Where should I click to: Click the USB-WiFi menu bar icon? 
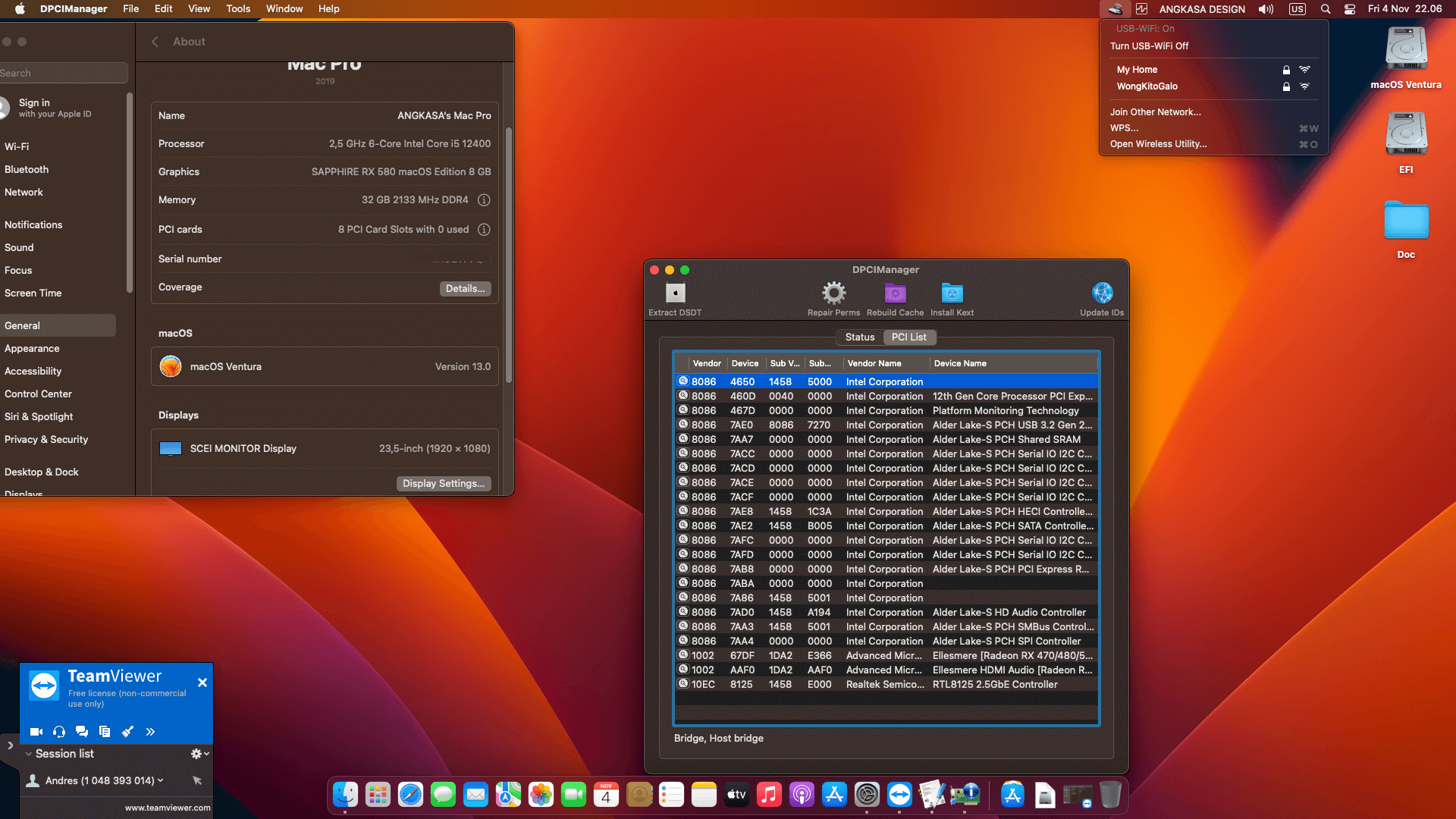click(1115, 9)
